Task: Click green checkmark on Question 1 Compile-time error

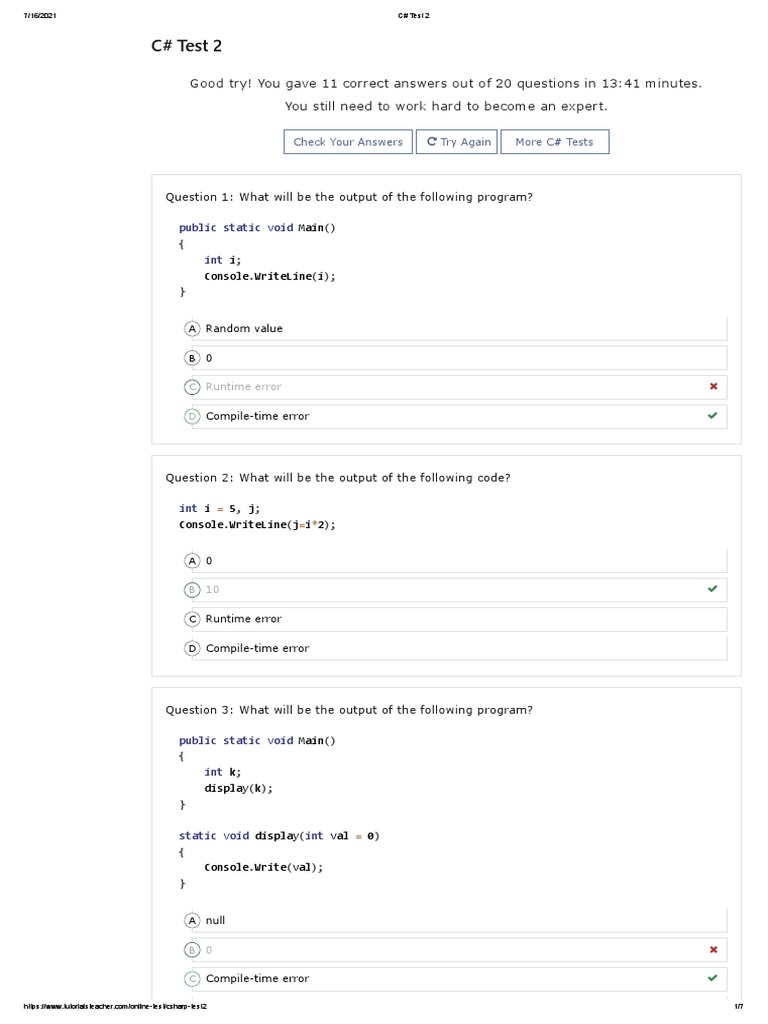Action: point(712,416)
